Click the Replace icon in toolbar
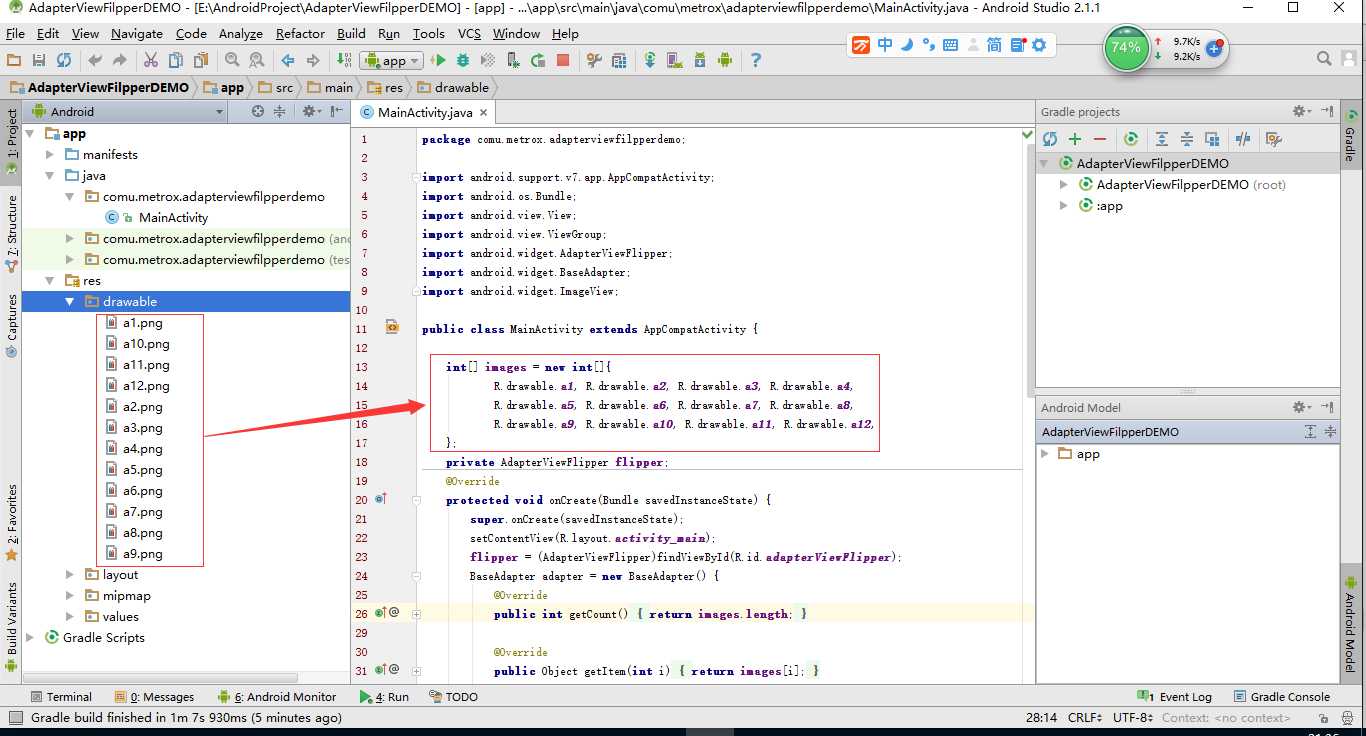The width and height of the screenshot is (1366, 736). tap(256, 60)
